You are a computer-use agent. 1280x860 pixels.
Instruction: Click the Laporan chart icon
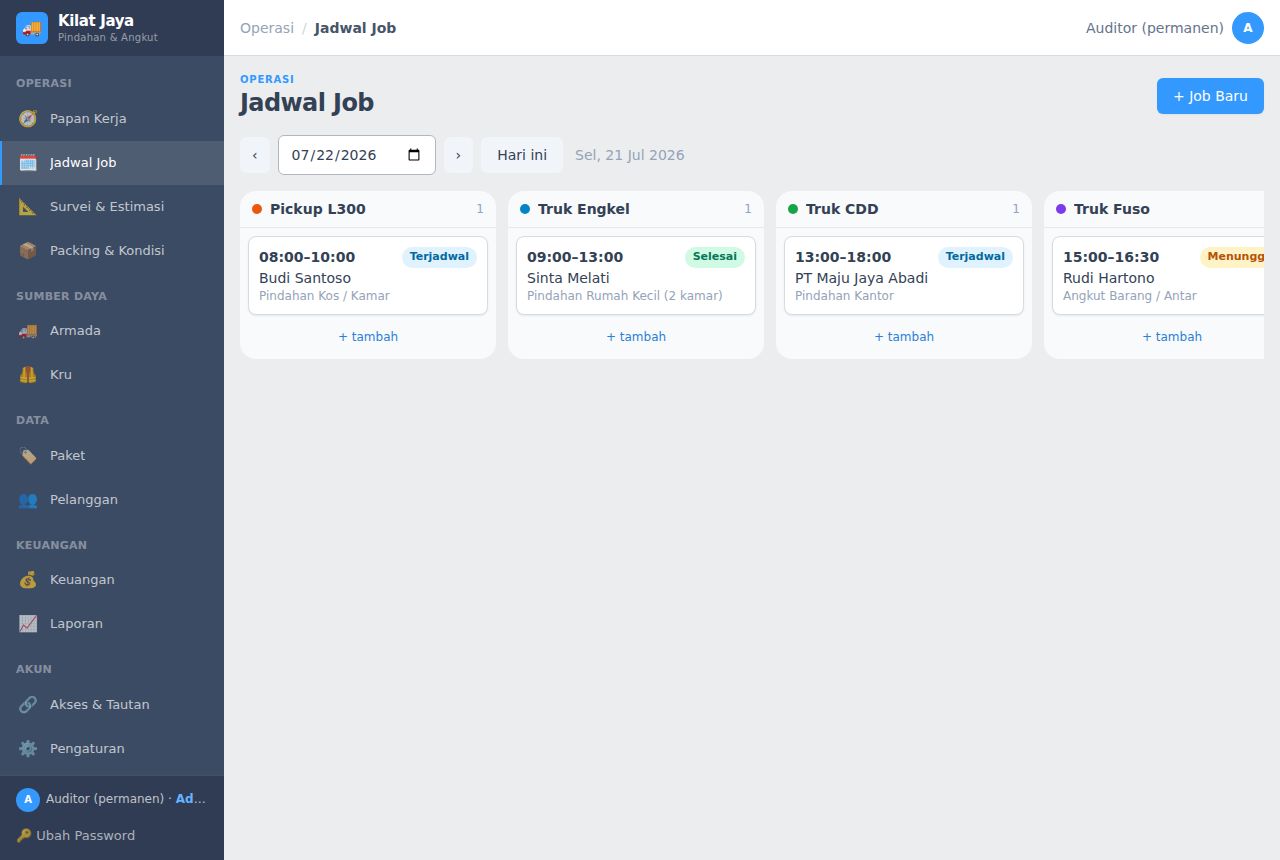click(28, 624)
